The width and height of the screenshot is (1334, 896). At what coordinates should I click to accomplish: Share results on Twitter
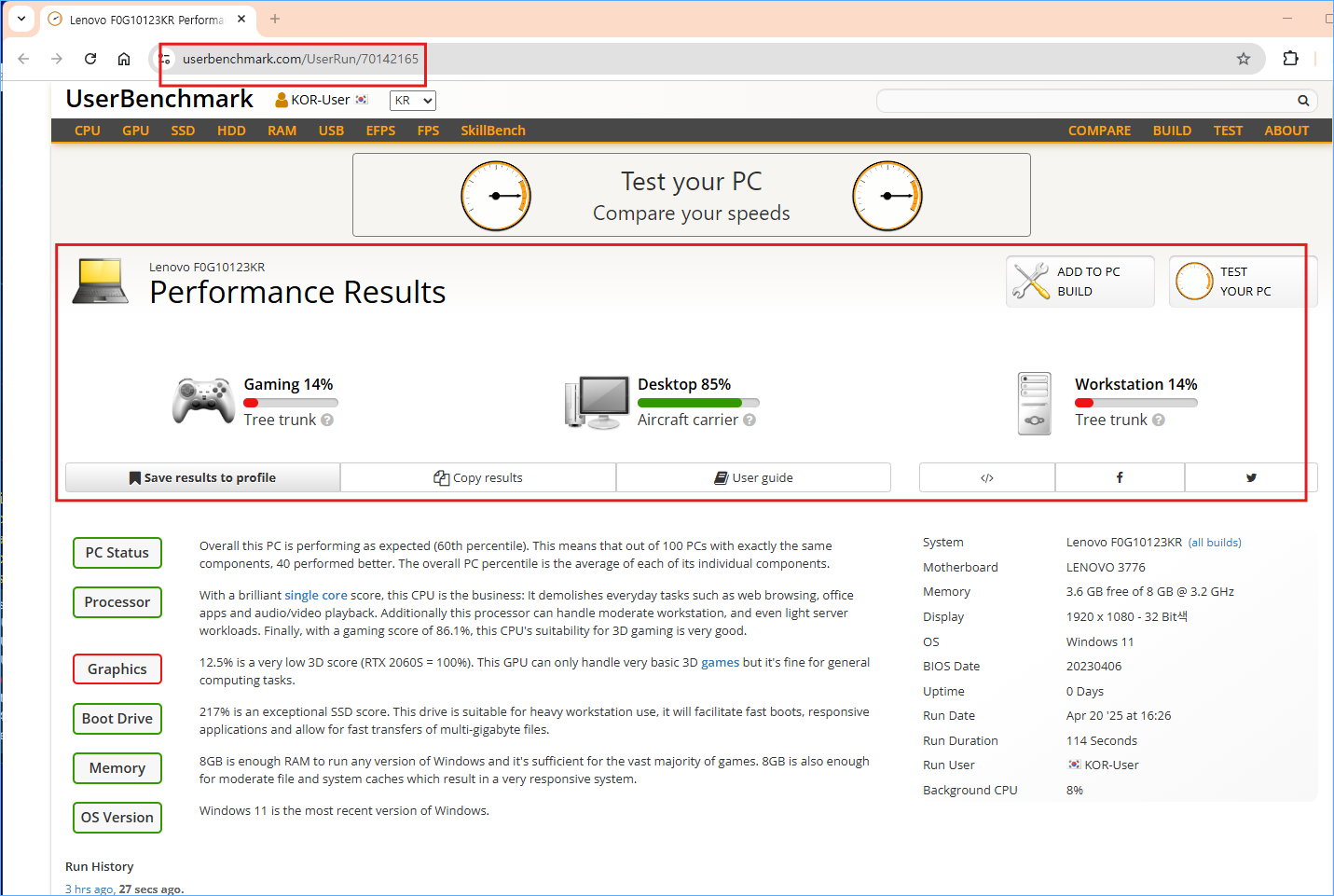pyautogui.click(x=1251, y=477)
